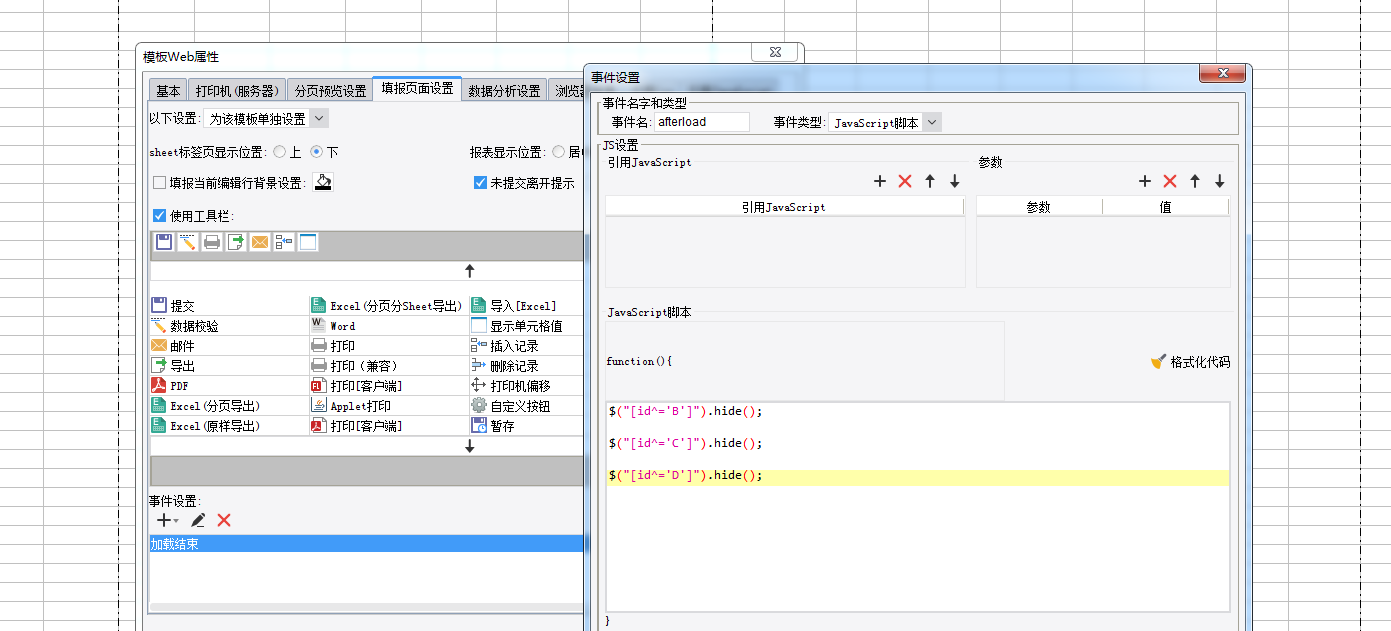Click the export icon in the top toolbar strip
Image resolution: width=1391 pixels, height=631 pixels.
[x=236, y=242]
